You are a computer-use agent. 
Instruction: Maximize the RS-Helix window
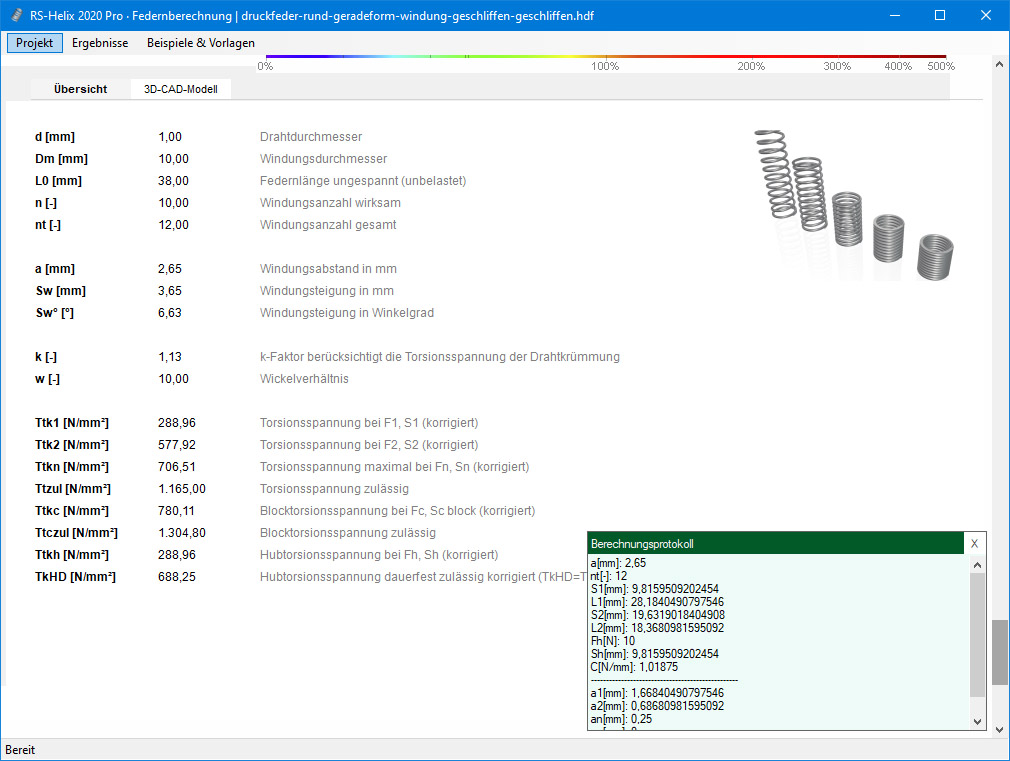(939, 16)
